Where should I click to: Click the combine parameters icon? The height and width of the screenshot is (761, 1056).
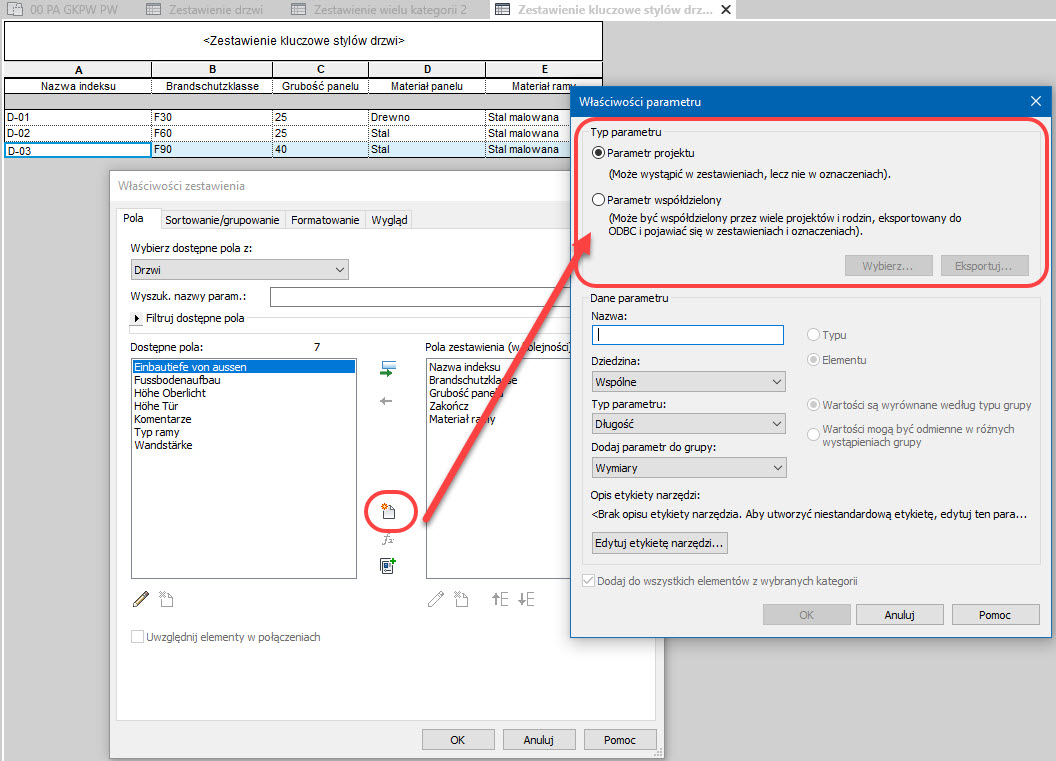[388, 566]
